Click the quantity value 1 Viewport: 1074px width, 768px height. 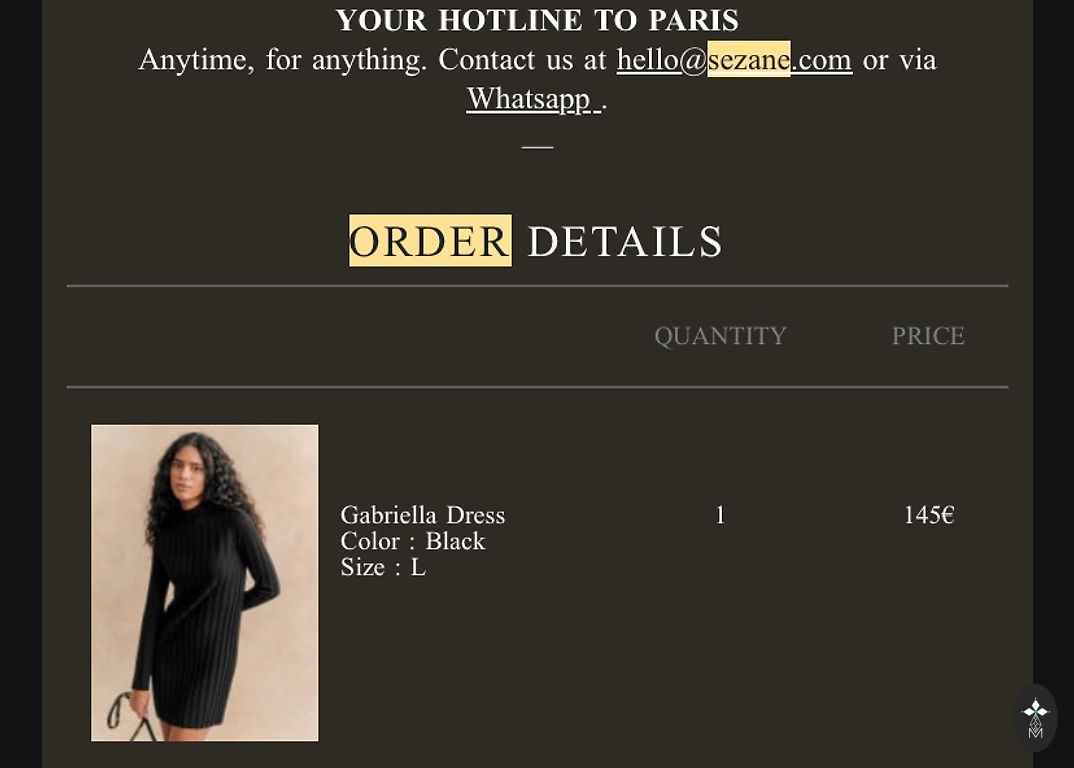tap(720, 515)
